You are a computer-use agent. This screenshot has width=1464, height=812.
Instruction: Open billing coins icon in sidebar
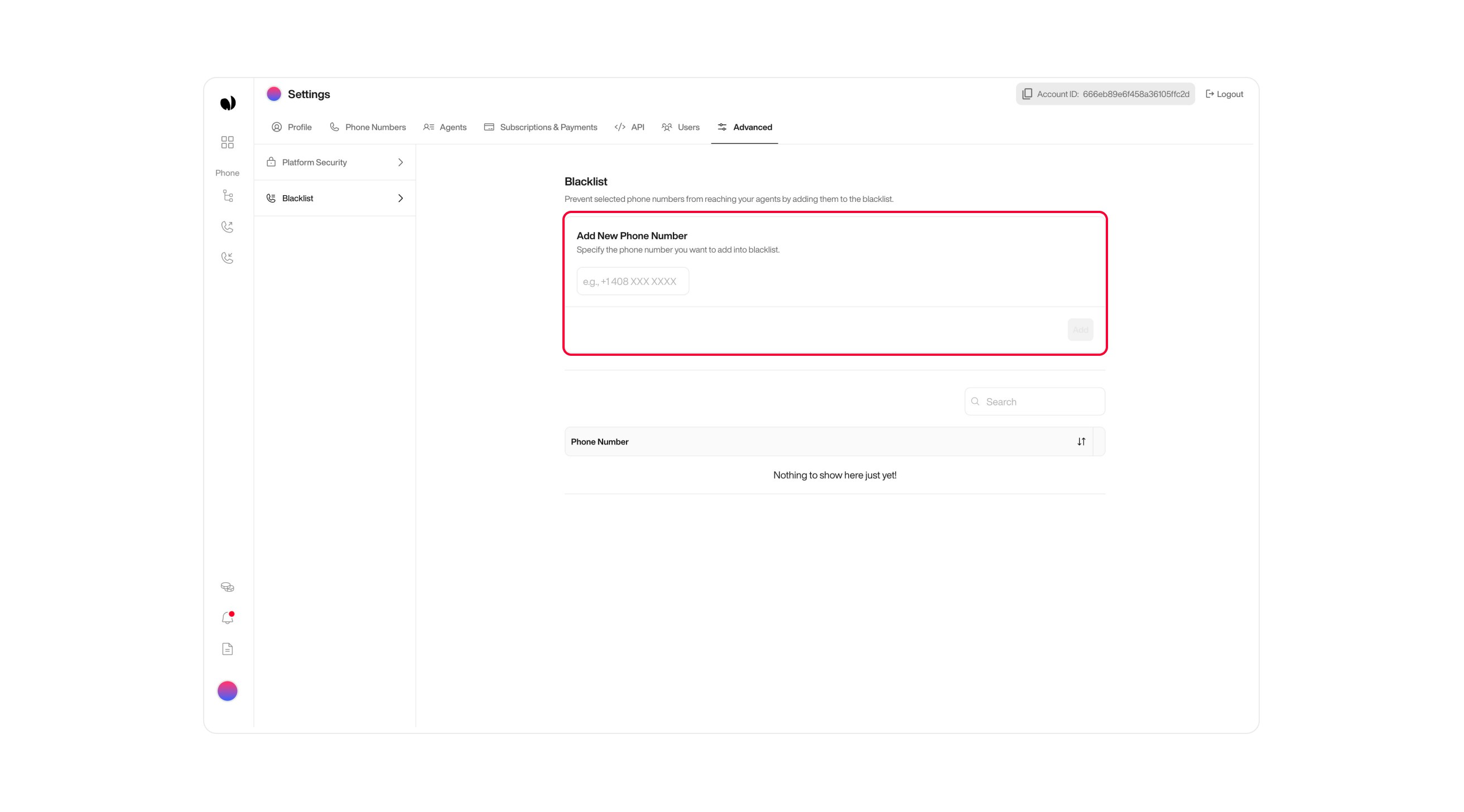[x=227, y=586]
